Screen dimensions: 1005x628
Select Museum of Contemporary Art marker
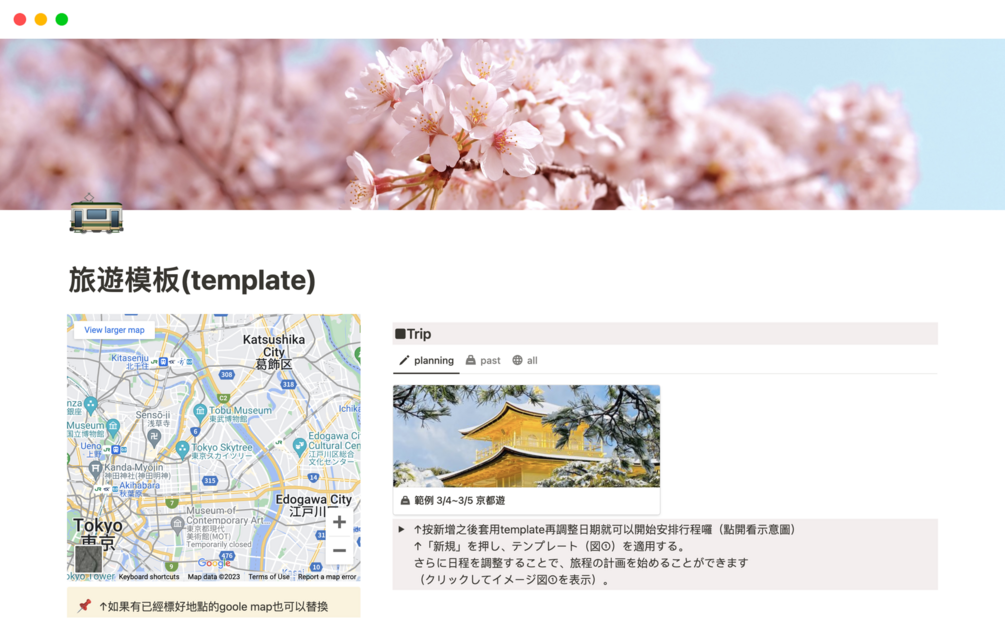point(178,524)
